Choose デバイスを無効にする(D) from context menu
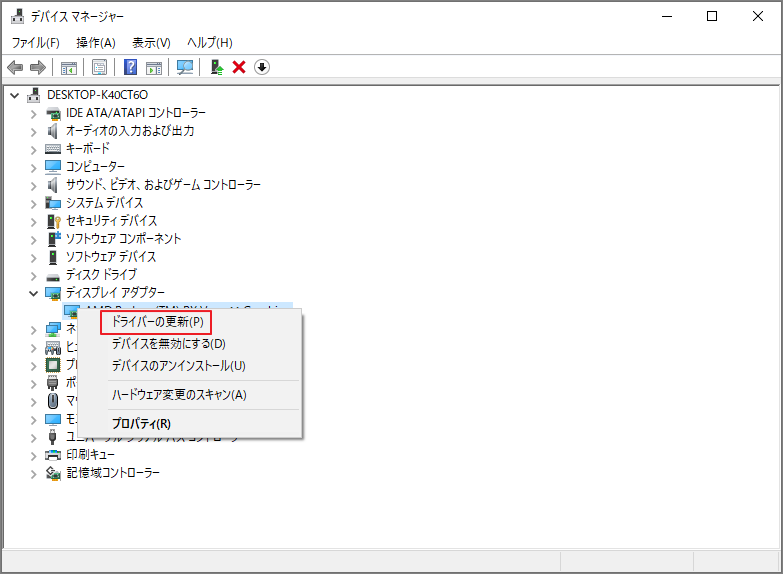The image size is (783, 574). click(168, 344)
